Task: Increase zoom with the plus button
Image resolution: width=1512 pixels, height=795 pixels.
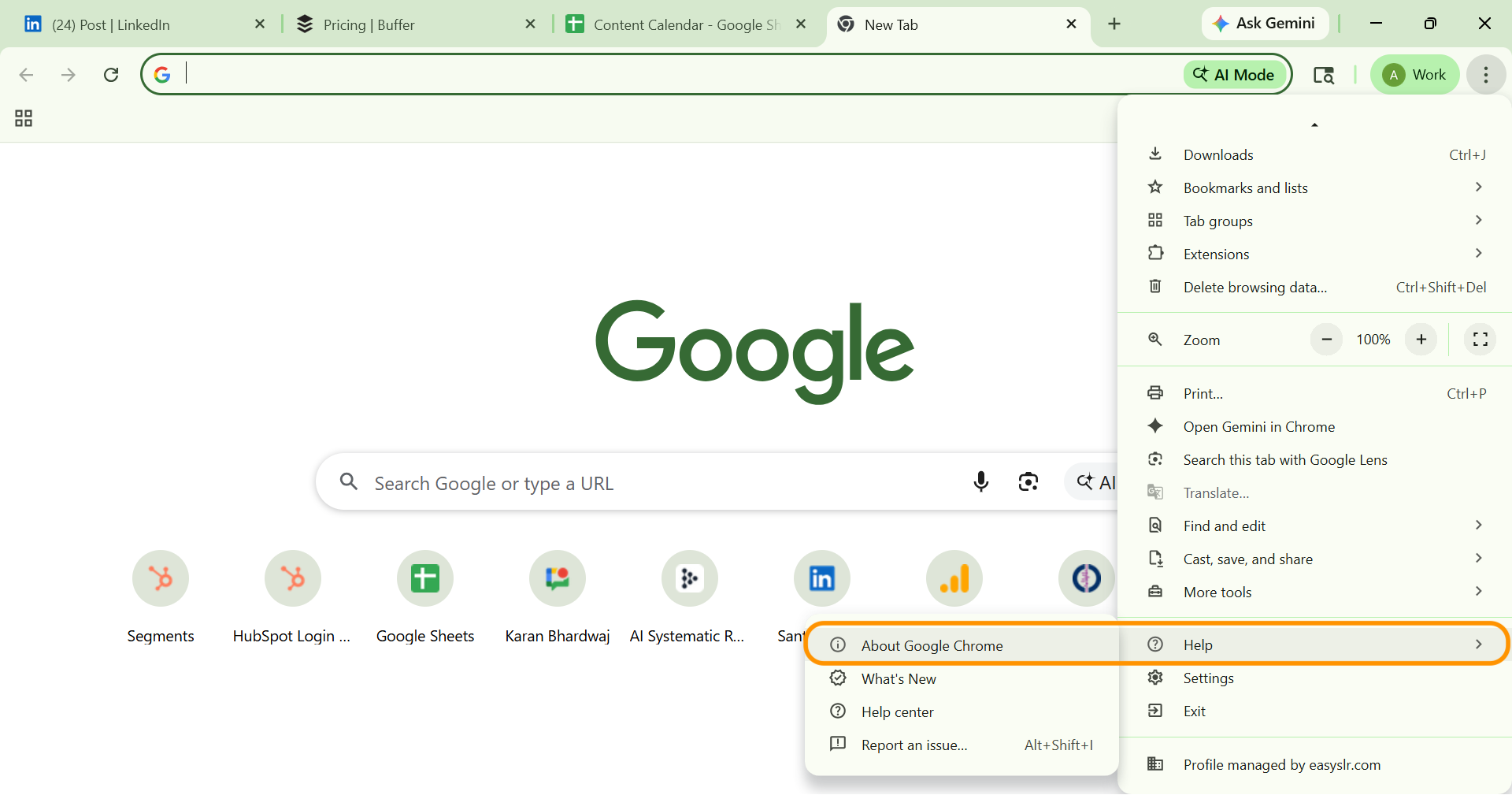Action: pos(1421,340)
